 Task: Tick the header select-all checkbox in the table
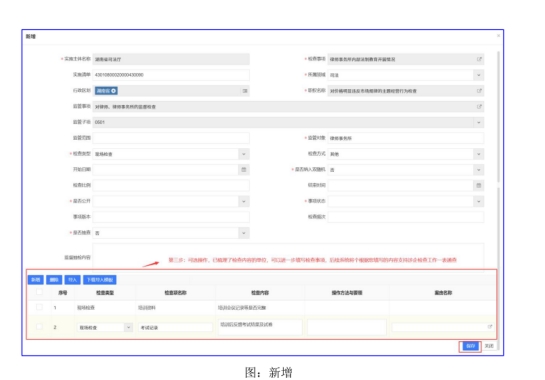point(39,292)
